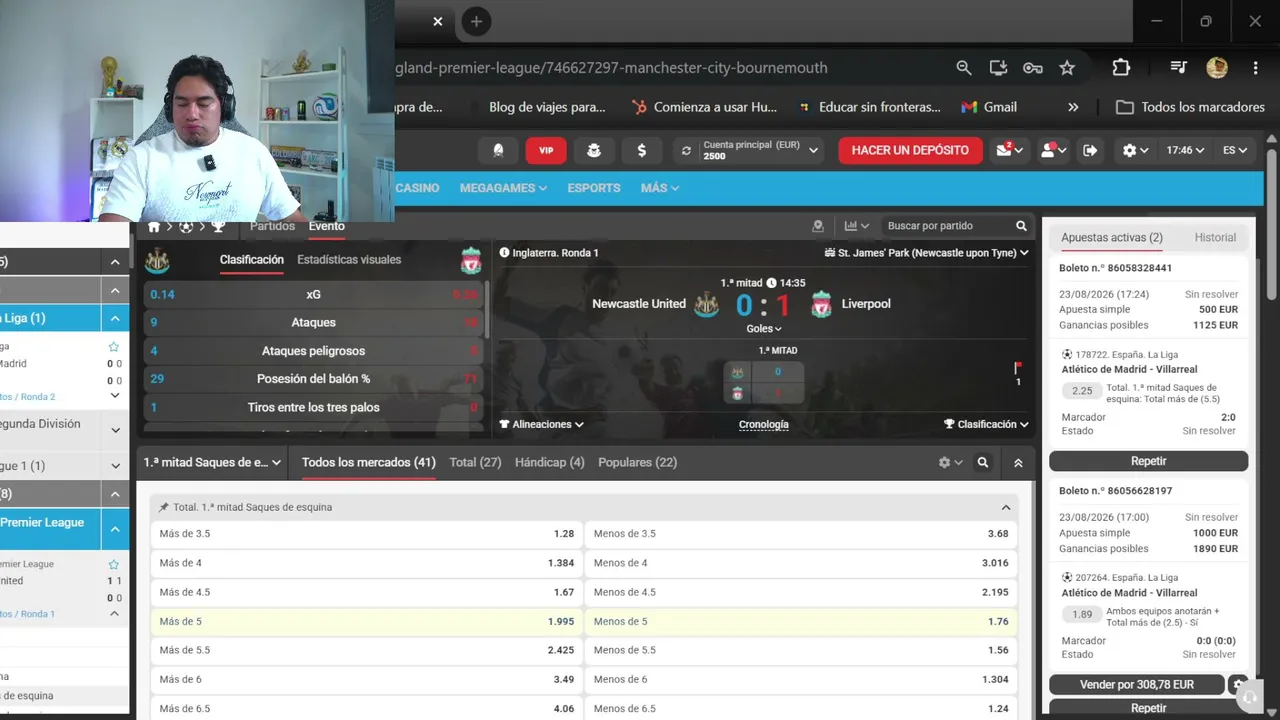Open a new browser tab
Screen dimensions: 1280x720
click(x=476, y=22)
